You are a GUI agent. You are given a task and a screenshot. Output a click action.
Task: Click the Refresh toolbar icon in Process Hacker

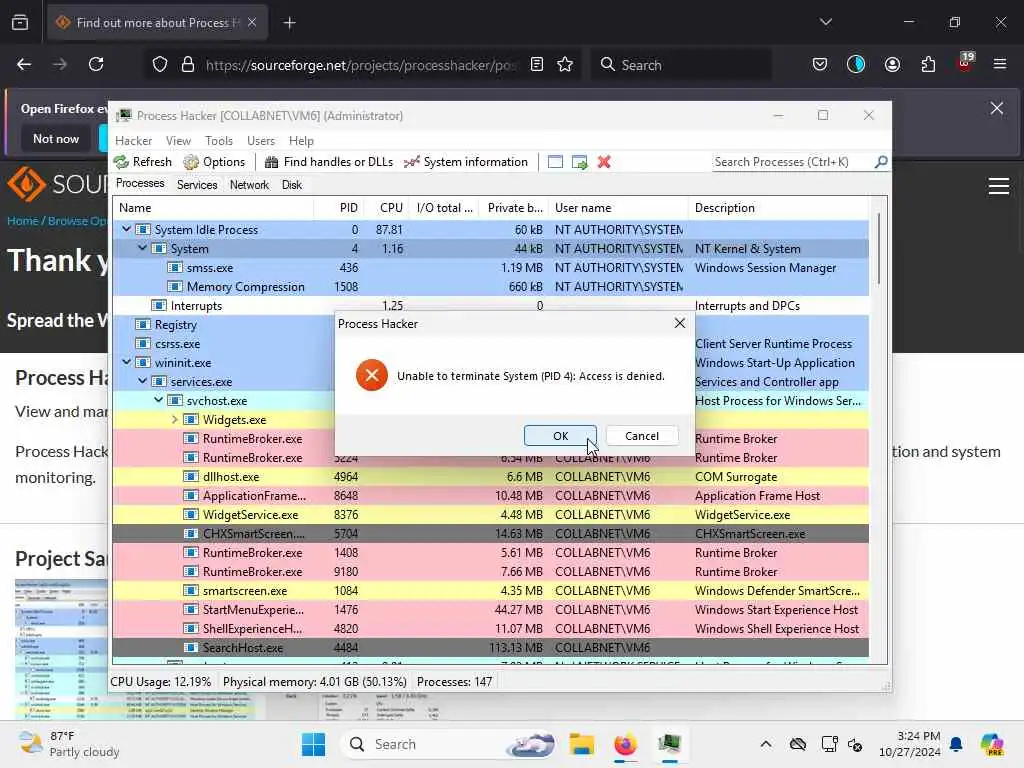pyautogui.click(x=142, y=162)
